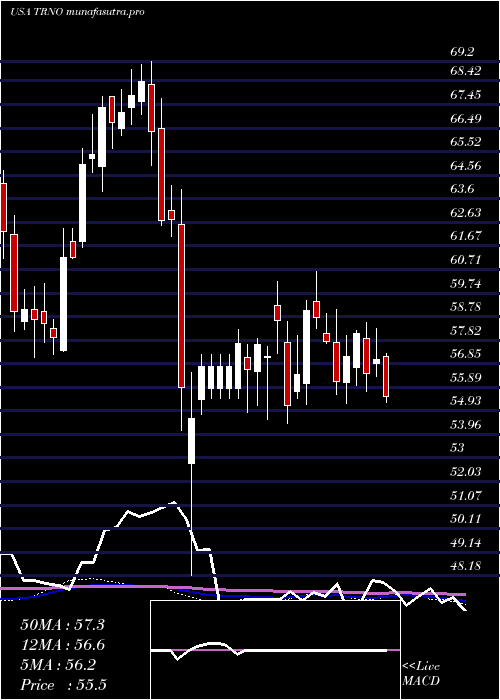This screenshot has width=500, height=700.
Task: Click the last red candle on the right
Action: (386, 376)
